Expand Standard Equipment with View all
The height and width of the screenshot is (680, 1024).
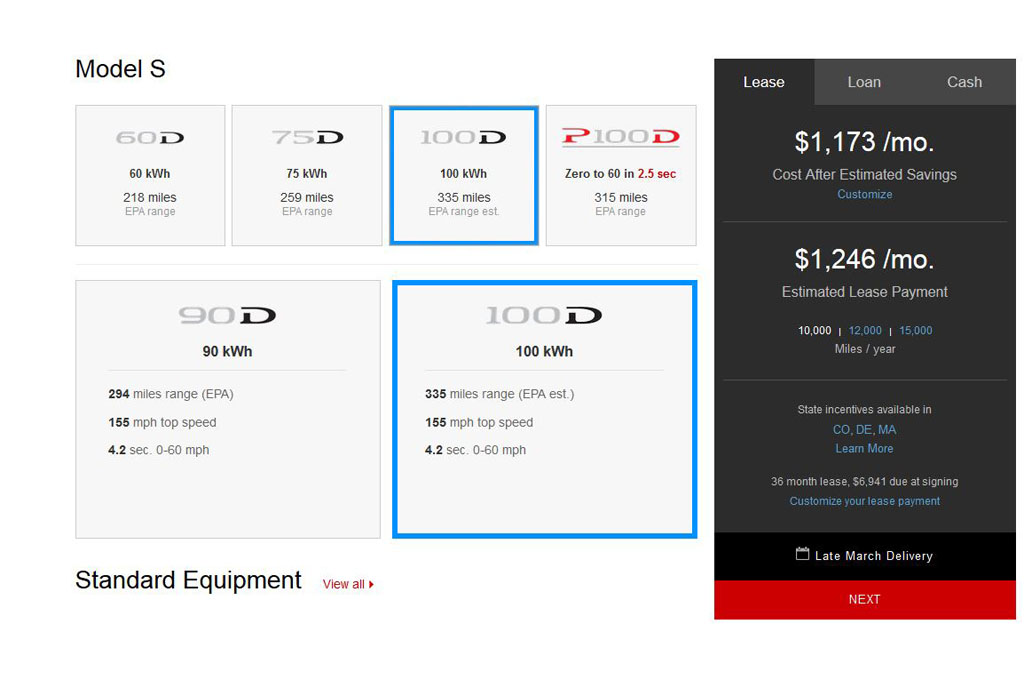tap(343, 585)
